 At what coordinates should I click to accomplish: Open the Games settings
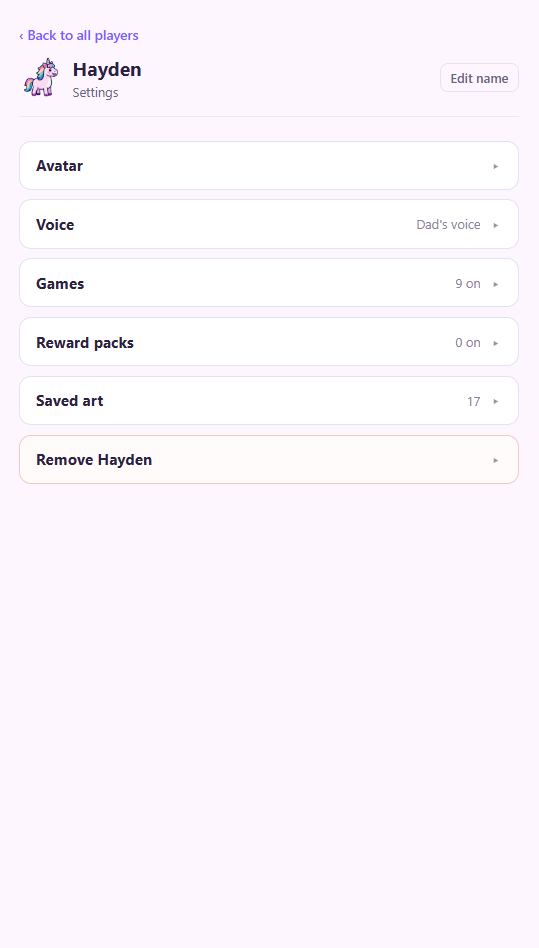(269, 283)
